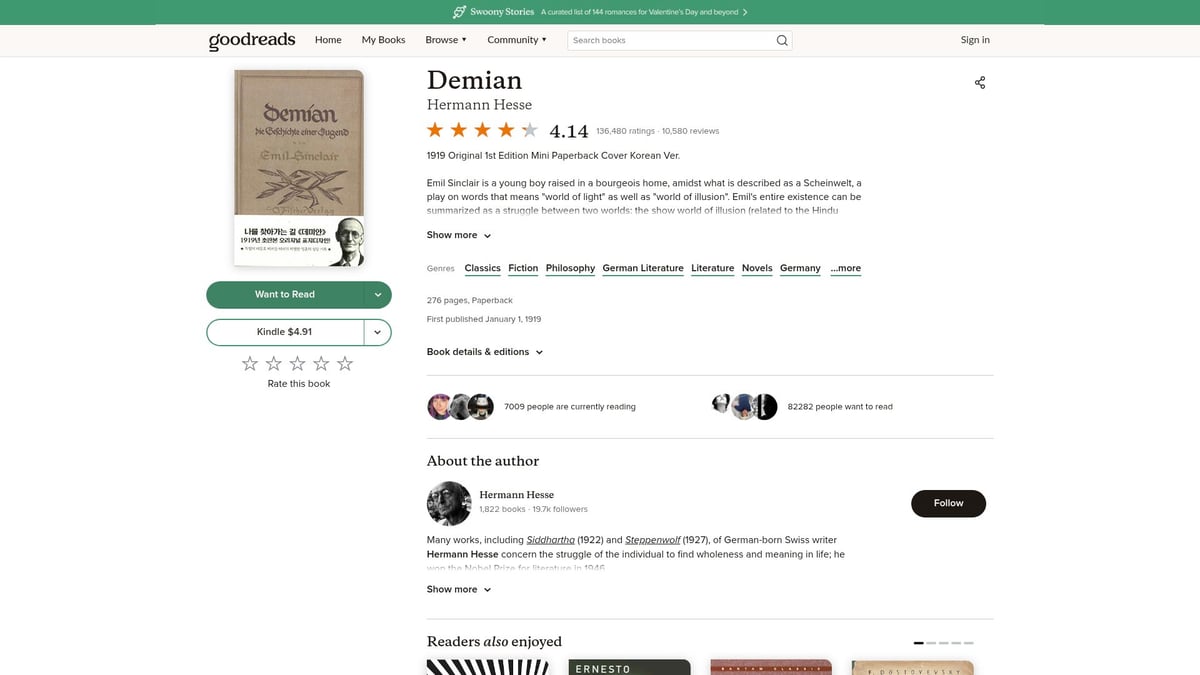Open the German Literature genre link
The image size is (1200, 675).
643,268
